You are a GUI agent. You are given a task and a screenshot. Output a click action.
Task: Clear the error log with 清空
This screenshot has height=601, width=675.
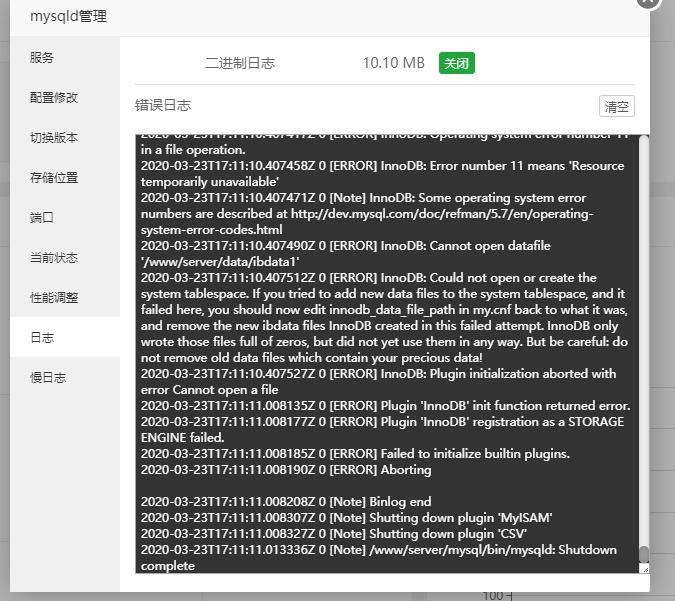click(616, 106)
